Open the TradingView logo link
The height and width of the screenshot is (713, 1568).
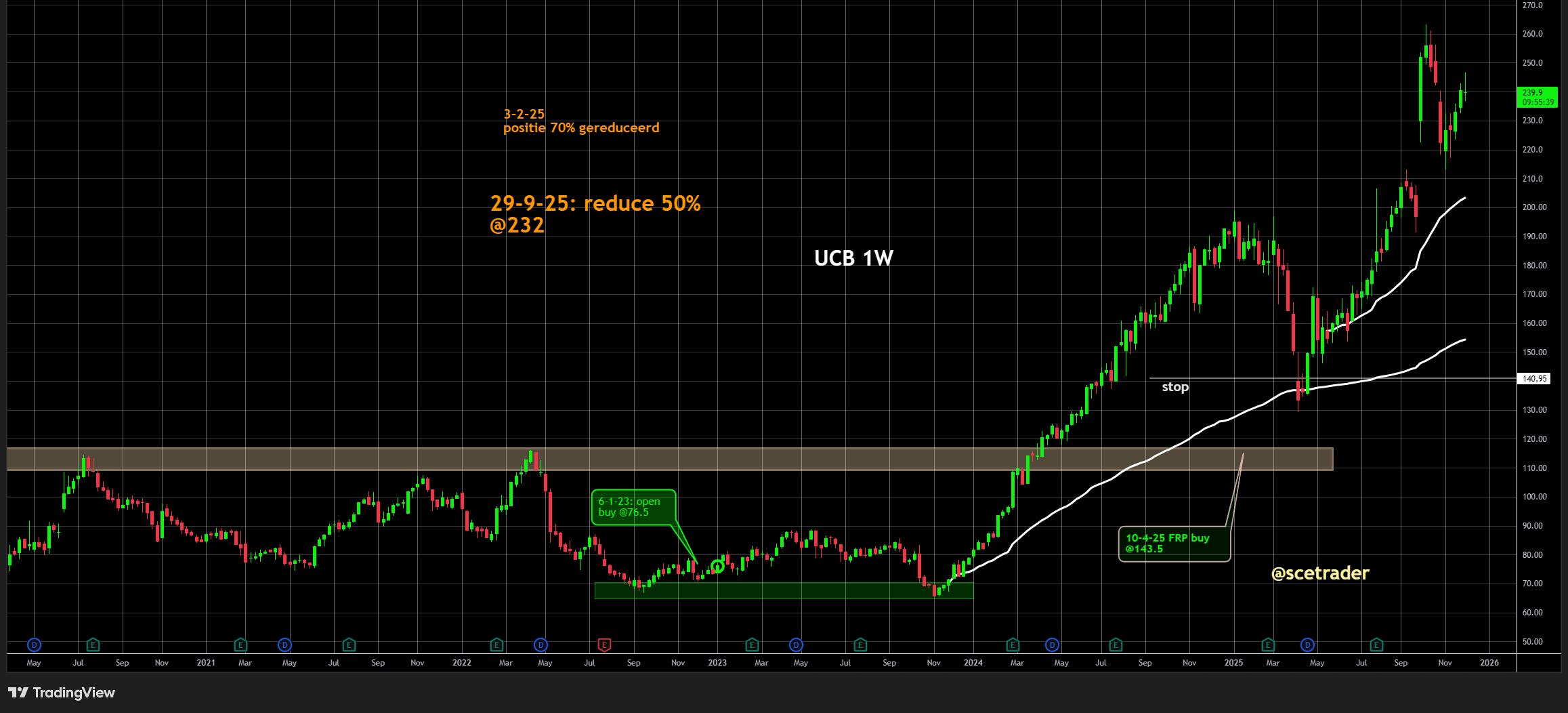pyautogui.click(x=62, y=693)
